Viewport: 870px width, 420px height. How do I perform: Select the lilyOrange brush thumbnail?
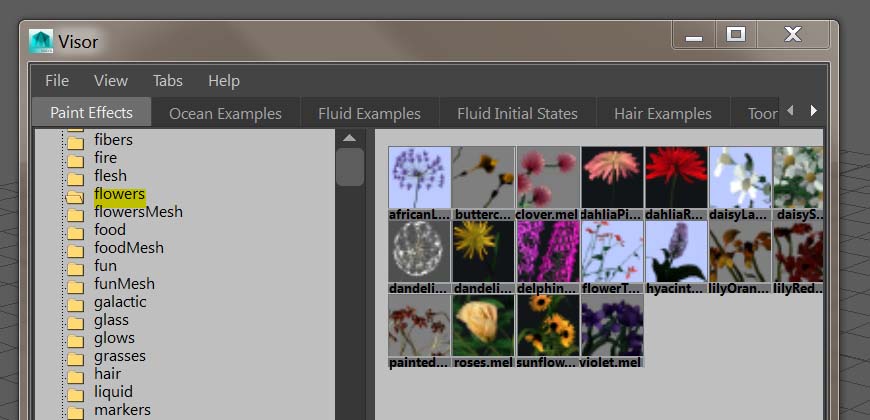click(x=741, y=251)
